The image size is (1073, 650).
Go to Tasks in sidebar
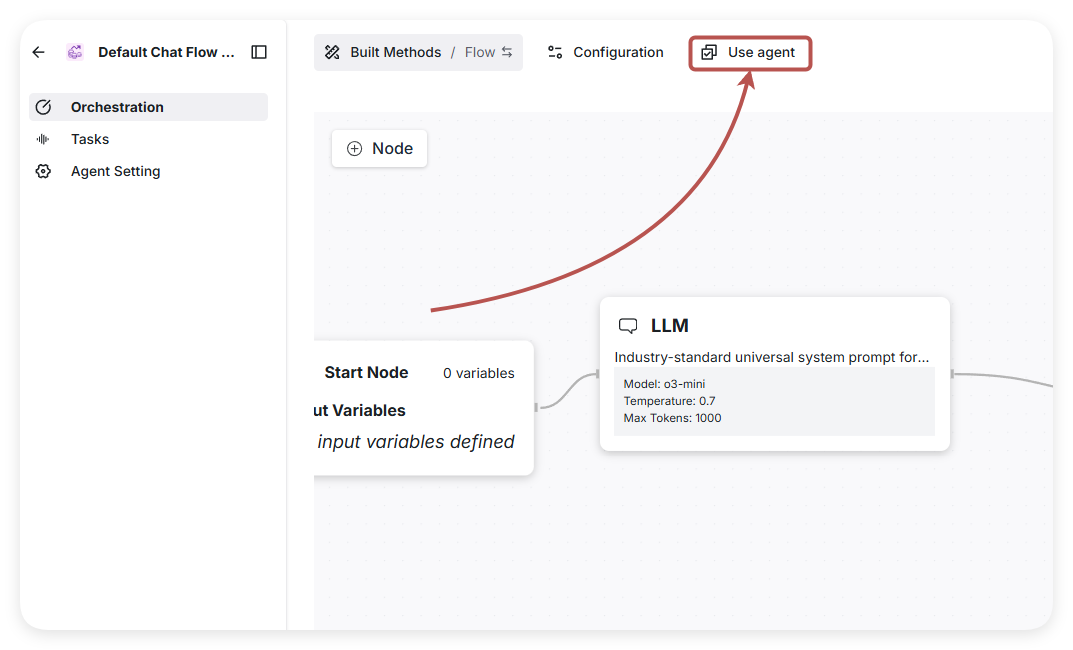(x=90, y=139)
